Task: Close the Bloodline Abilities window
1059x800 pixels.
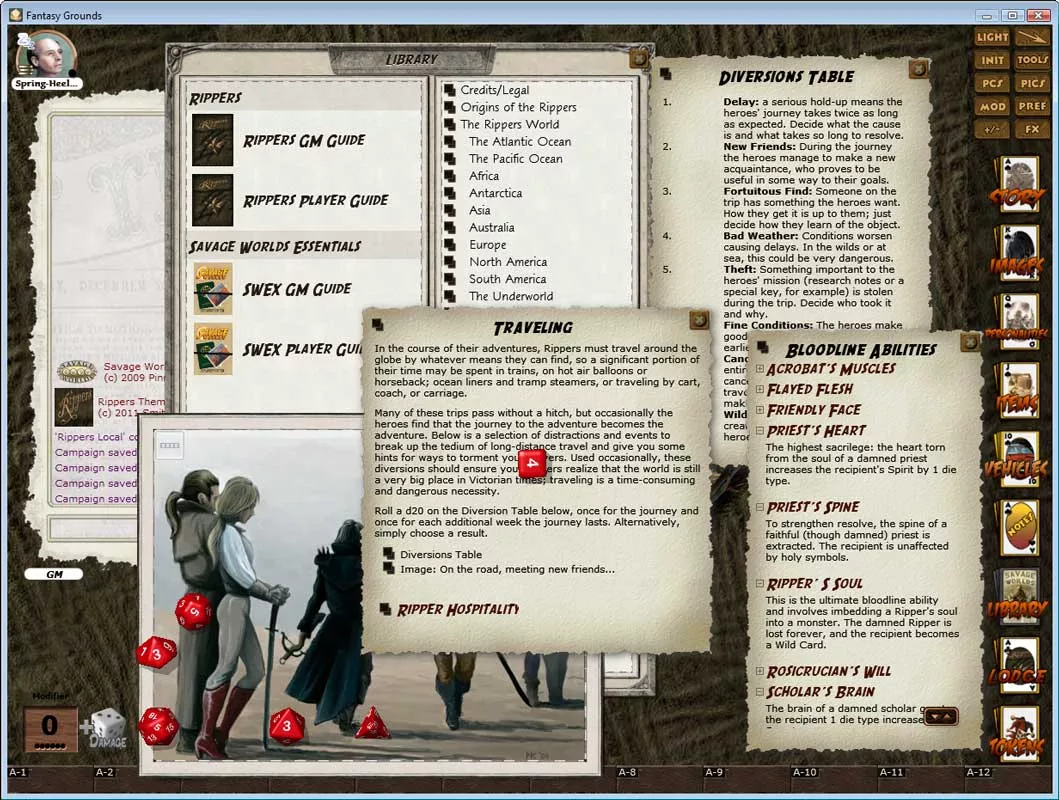Action: (969, 342)
